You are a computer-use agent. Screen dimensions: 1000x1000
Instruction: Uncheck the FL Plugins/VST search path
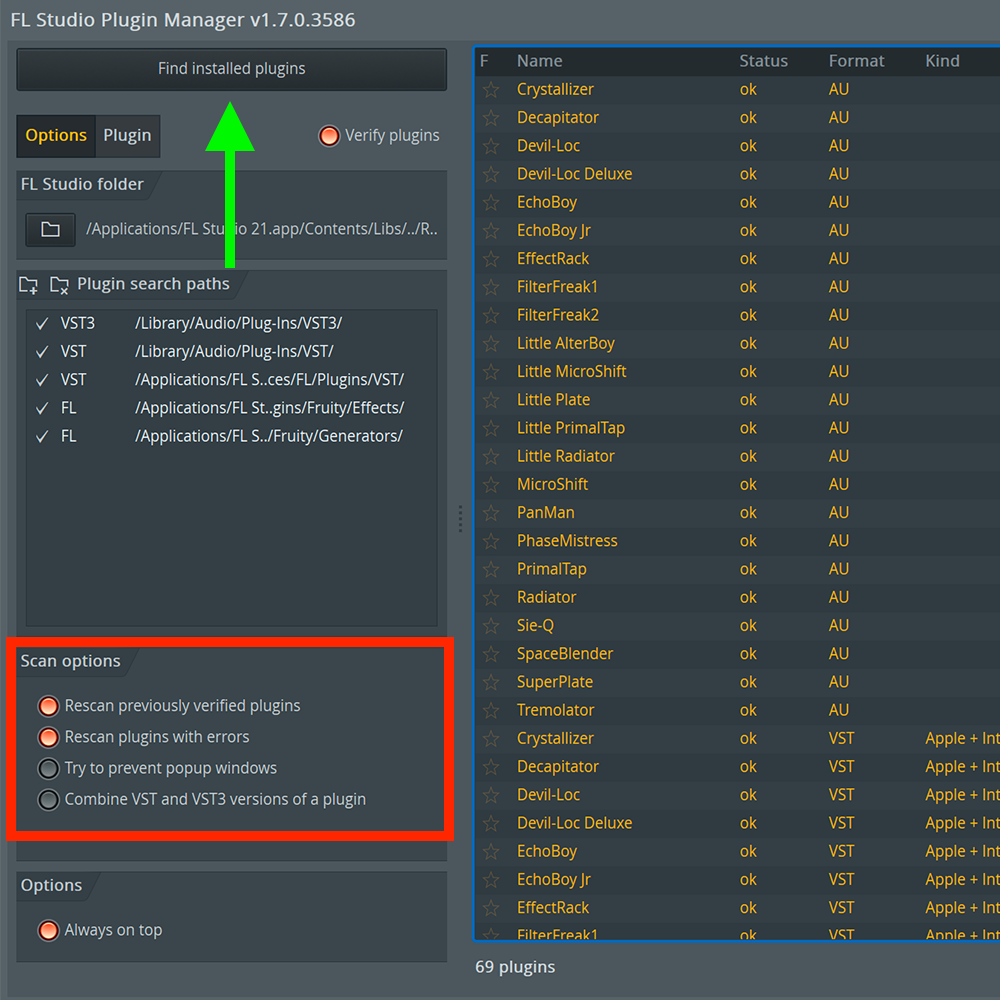(42, 380)
